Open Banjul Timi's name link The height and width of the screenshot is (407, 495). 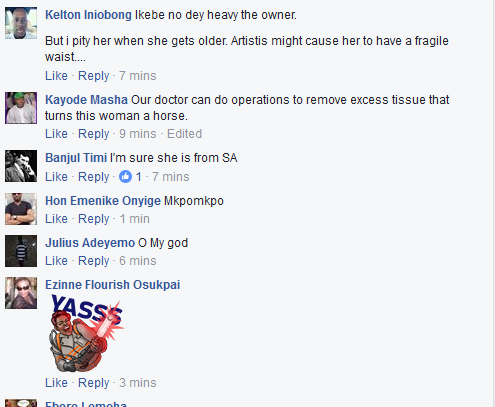76,158
